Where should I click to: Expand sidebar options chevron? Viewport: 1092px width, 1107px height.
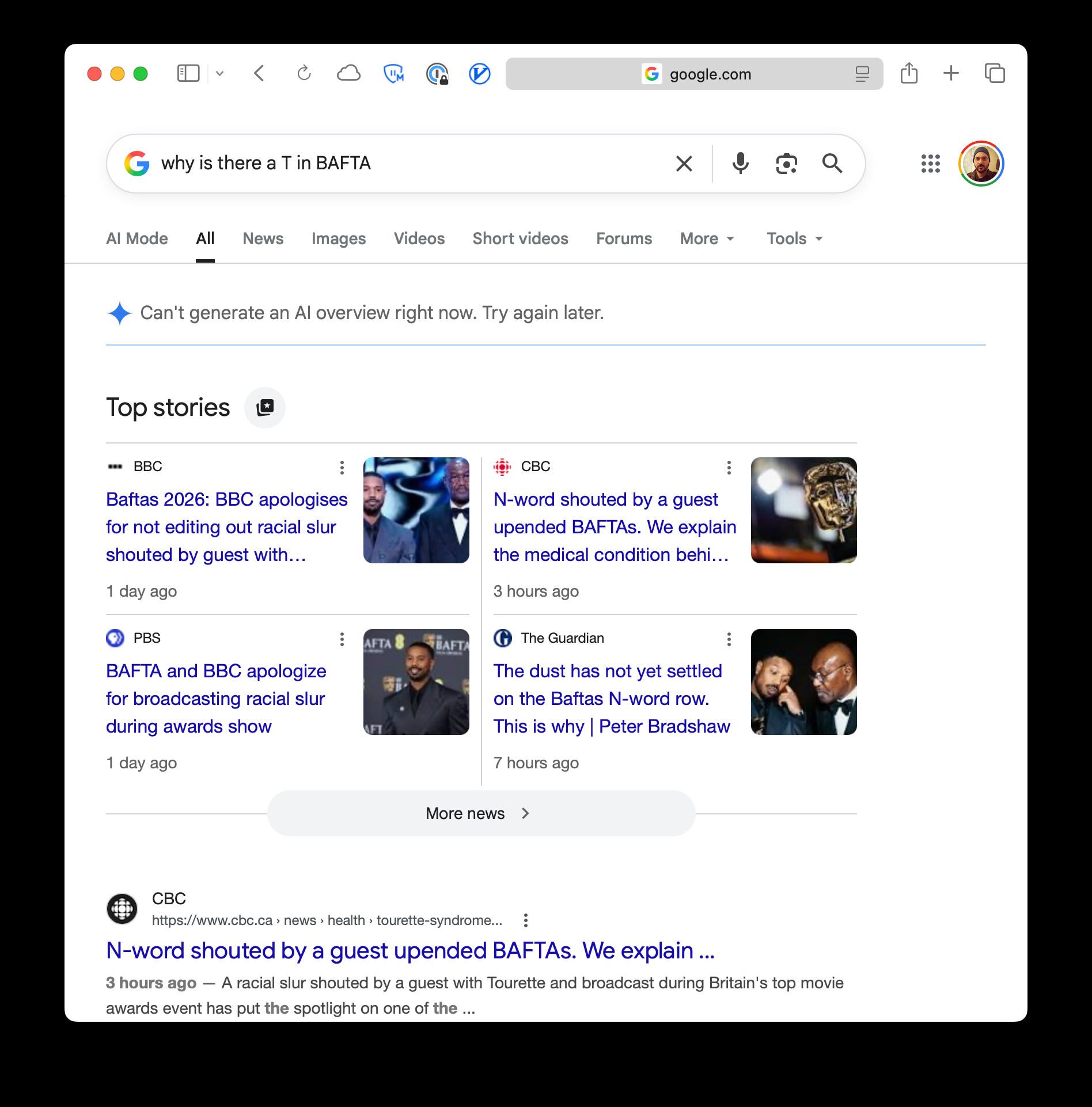219,74
